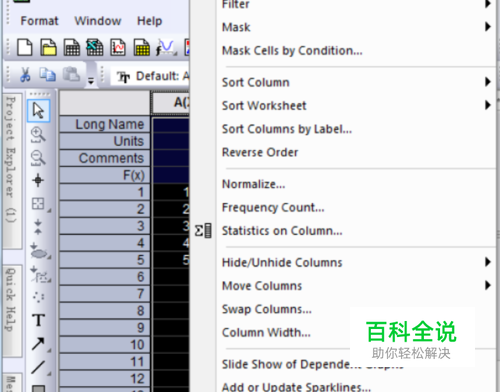Click the New Workbook icon
The width and height of the screenshot is (500, 392).
pos(72,47)
